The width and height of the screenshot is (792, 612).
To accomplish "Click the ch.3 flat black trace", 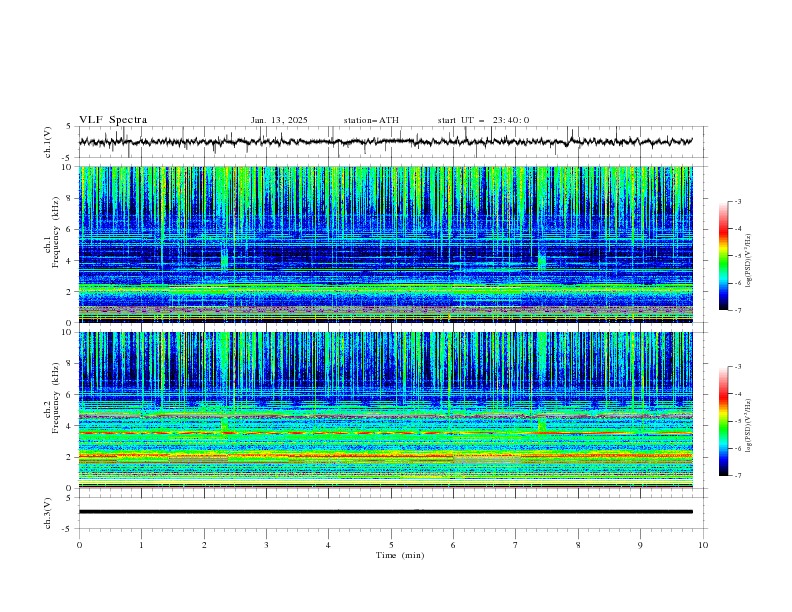I will click(x=385, y=512).
